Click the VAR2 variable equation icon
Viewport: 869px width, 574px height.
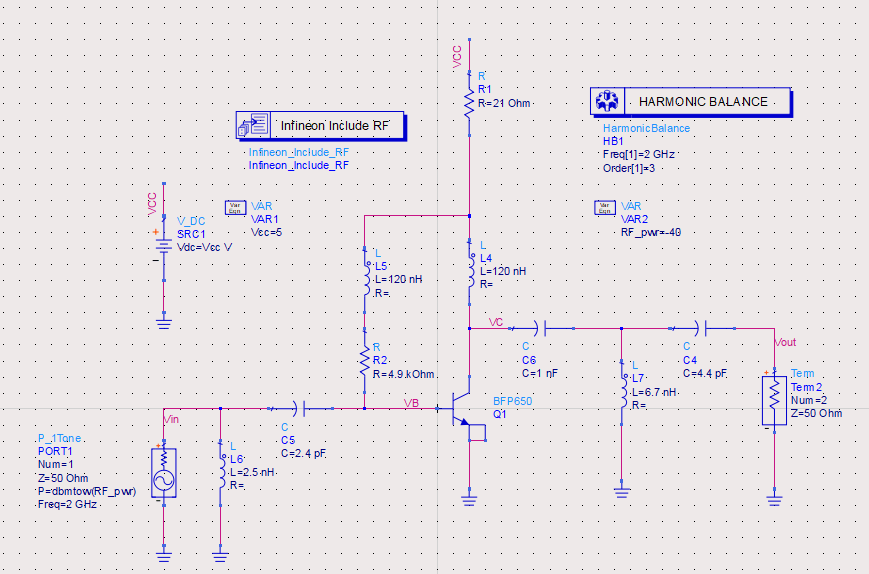click(x=604, y=207)
